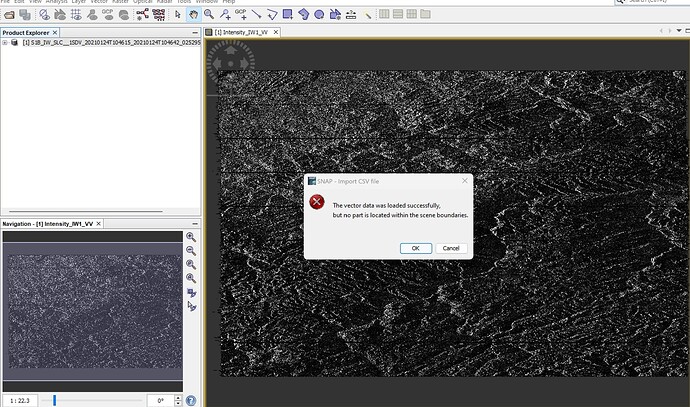The height and width of the screenshot is (407, 690).
Task: Minimize the Navigation panel
Action: 195,224
